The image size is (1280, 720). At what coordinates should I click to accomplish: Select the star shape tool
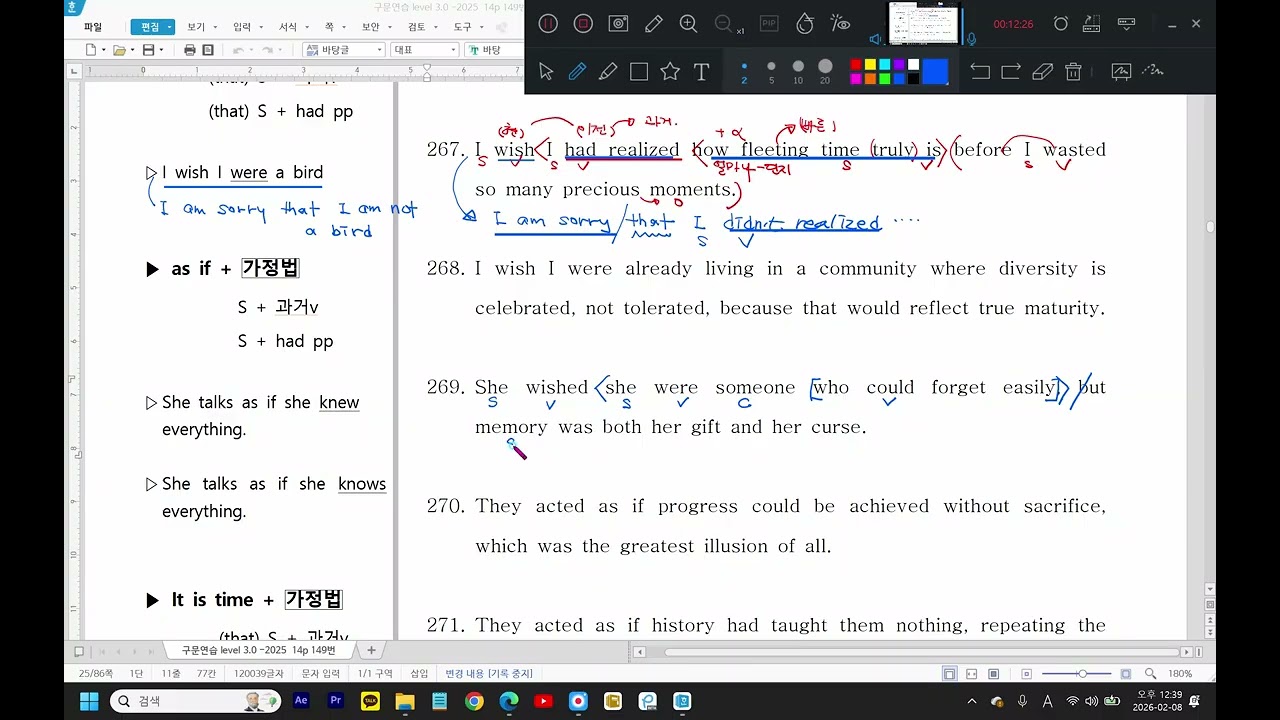click(x=670, y=71)
